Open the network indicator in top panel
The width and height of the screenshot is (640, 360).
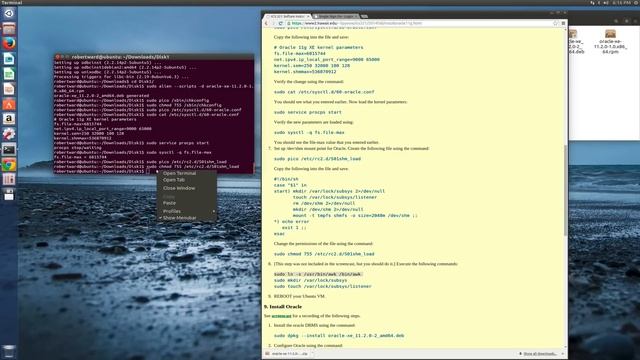pos(592,2)
